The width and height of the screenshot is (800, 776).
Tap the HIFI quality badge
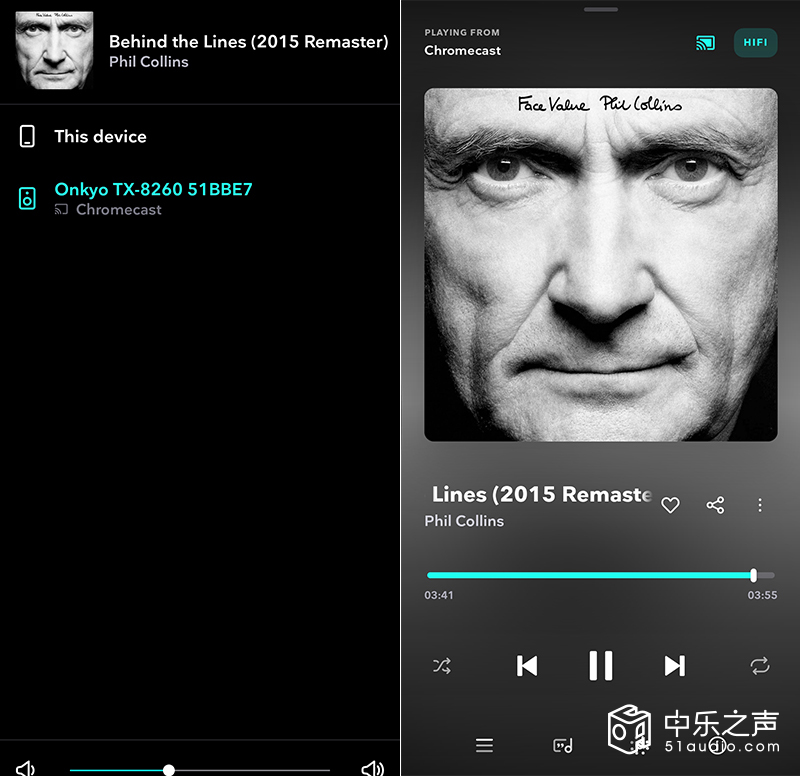pyautogui.click(x=755, y=42)
